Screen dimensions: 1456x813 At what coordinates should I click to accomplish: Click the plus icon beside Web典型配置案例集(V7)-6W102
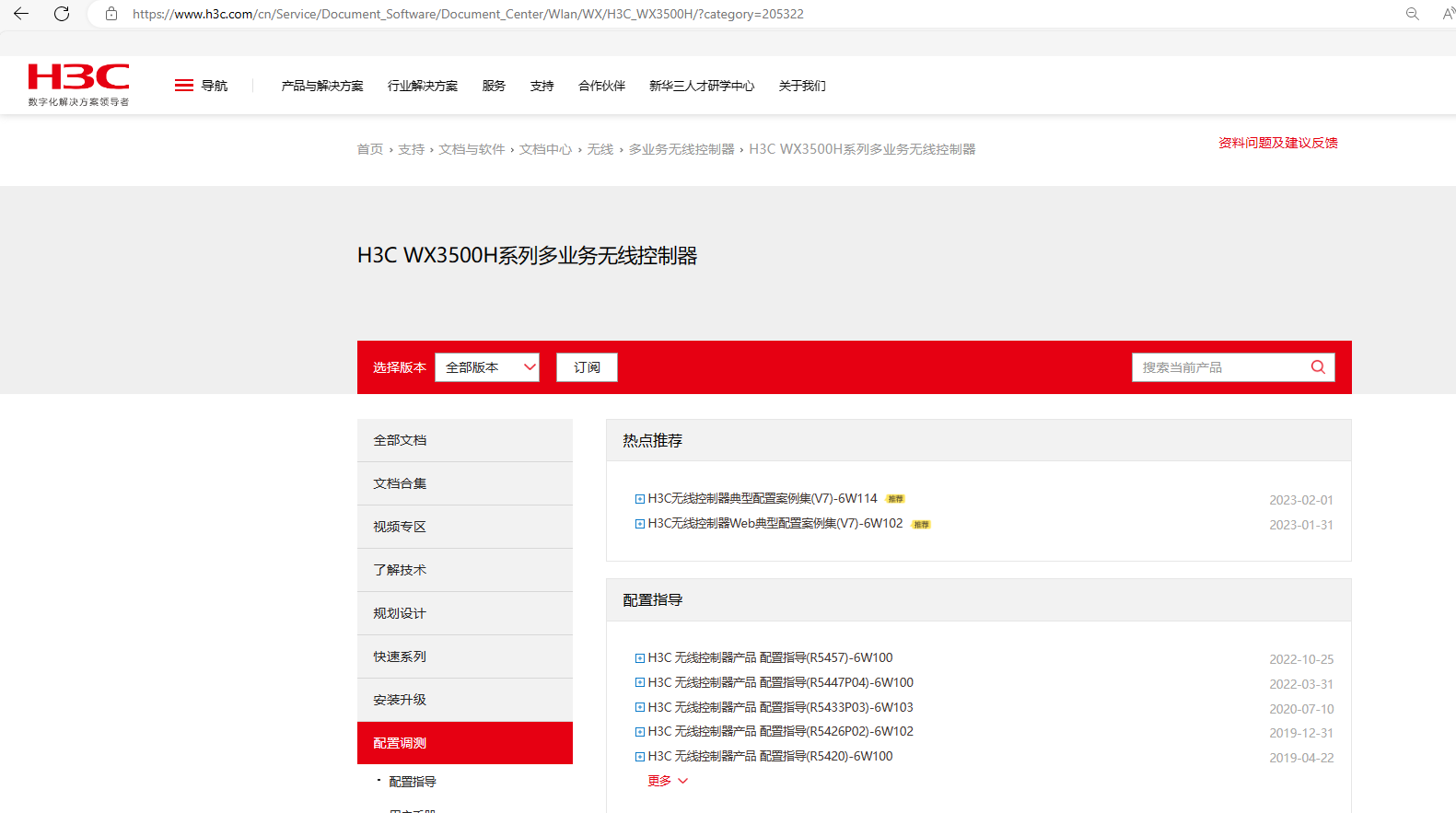[x=640, y=524]
